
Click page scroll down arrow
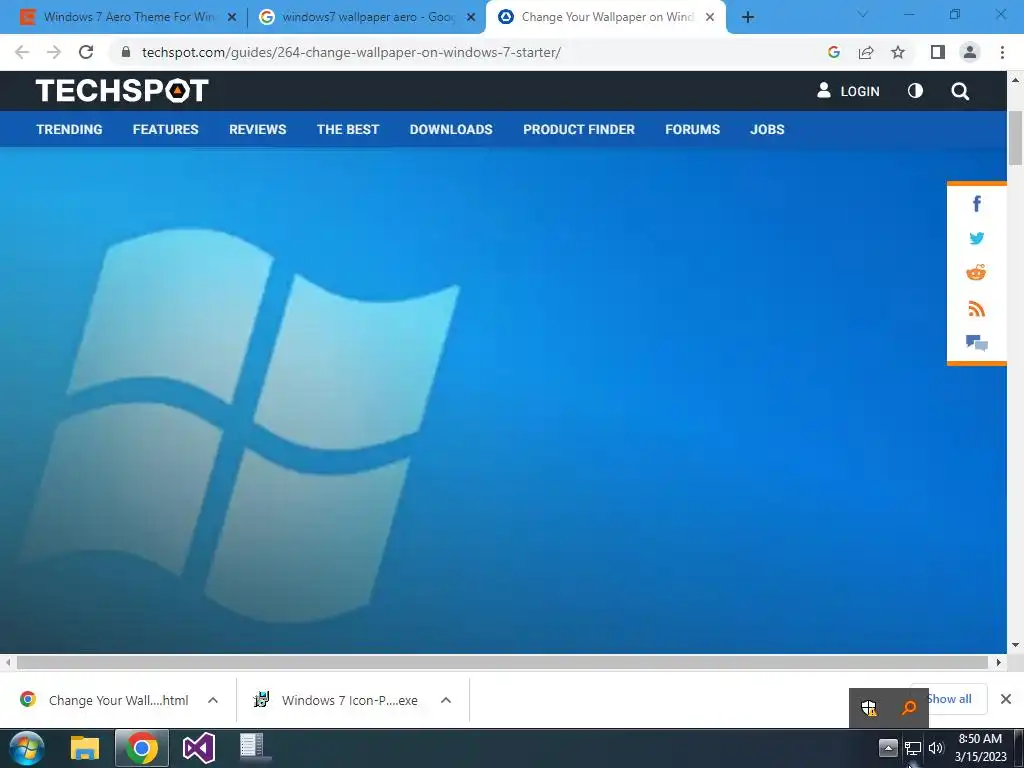[x=1016, y=645]
